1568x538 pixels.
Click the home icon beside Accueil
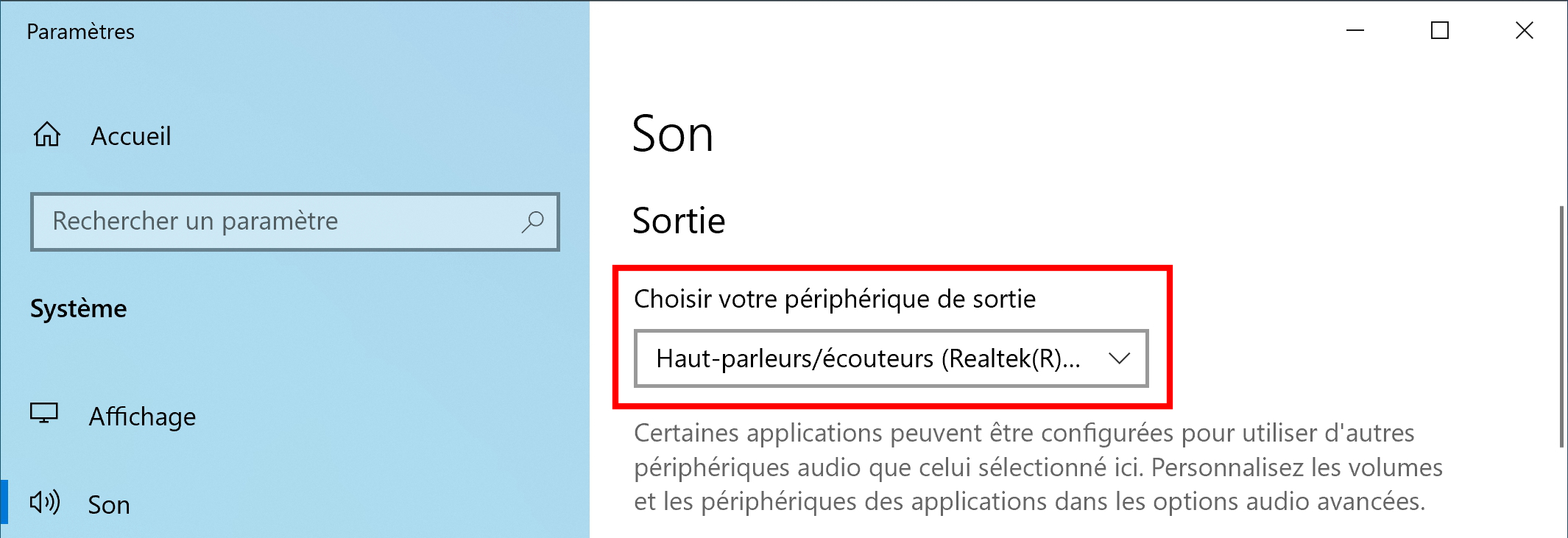point(47,135)
